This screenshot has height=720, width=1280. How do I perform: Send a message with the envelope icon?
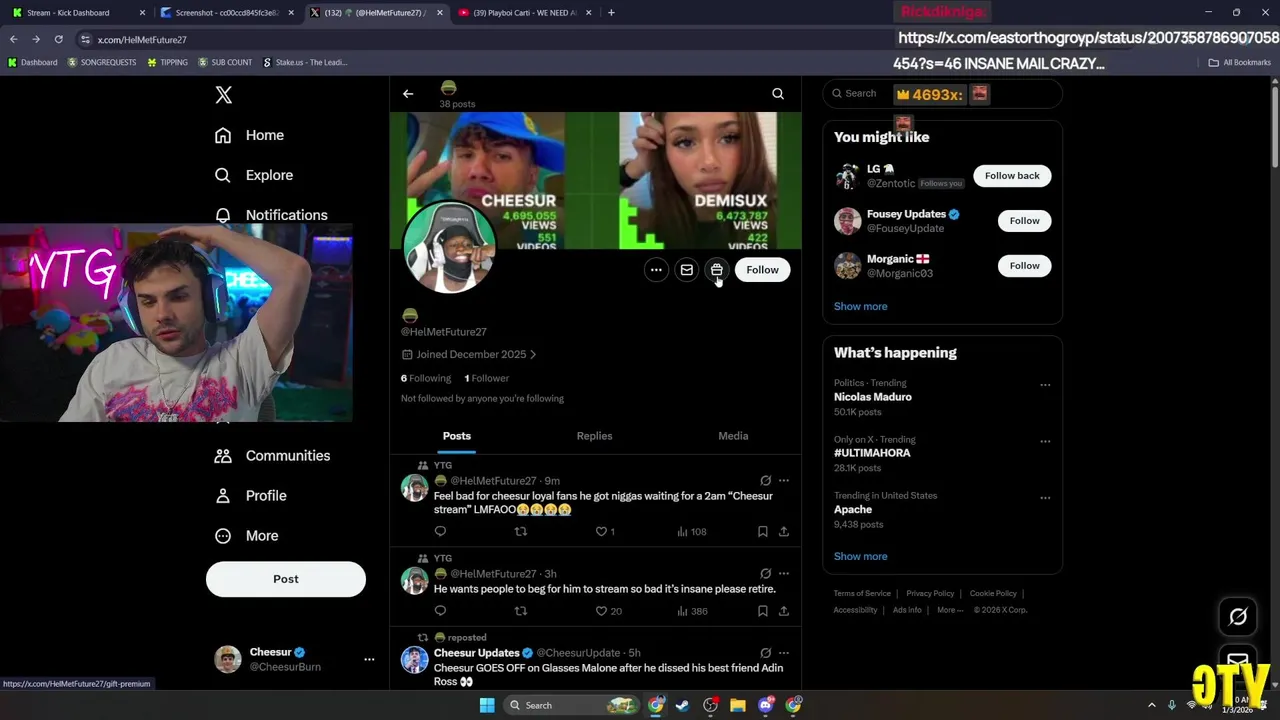[x=687, y=270]
